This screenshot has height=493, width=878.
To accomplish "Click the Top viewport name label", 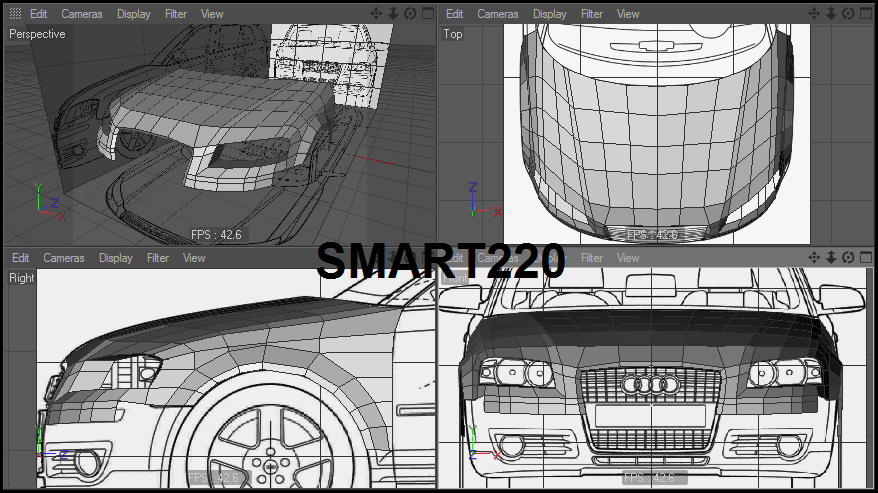I will point(453,34).
